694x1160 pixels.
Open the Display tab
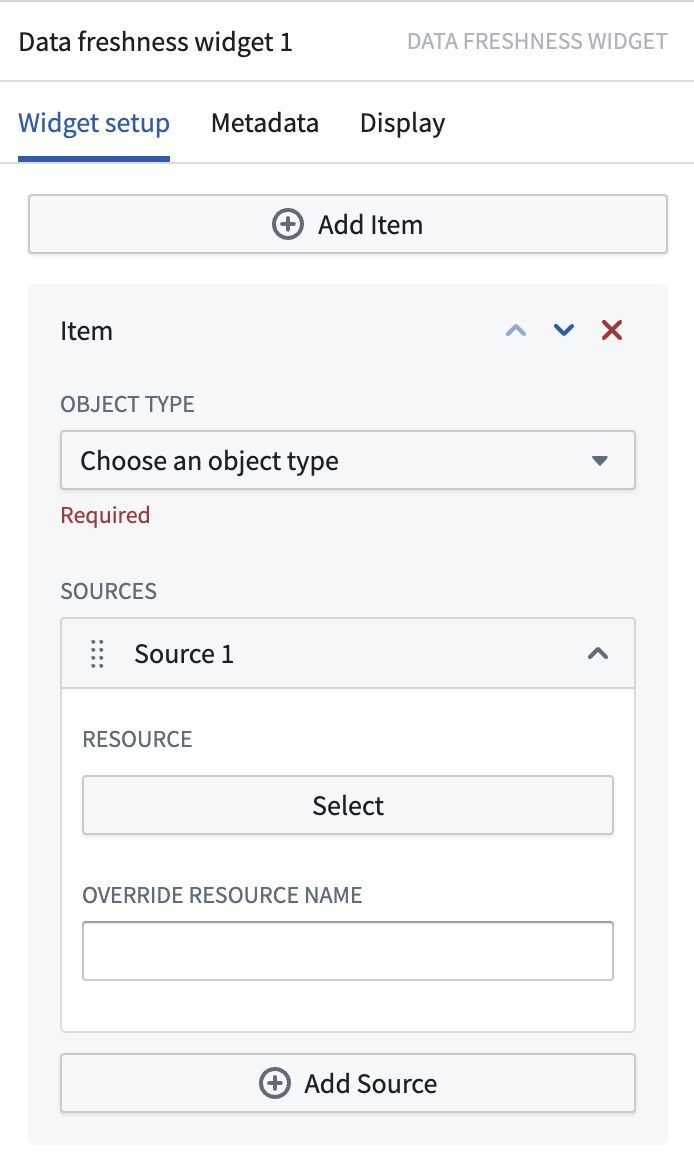[x=402, y=123]
